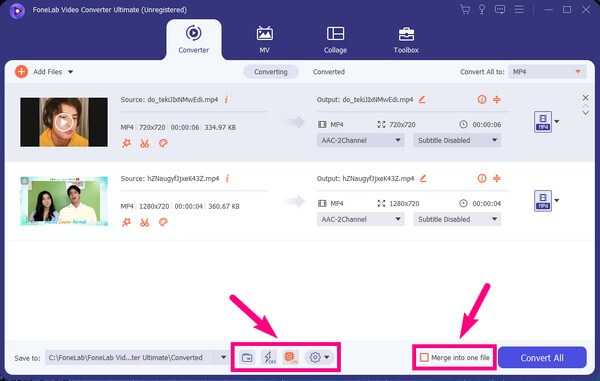
Task: Click the Save to path field
Action: (129, 358)
